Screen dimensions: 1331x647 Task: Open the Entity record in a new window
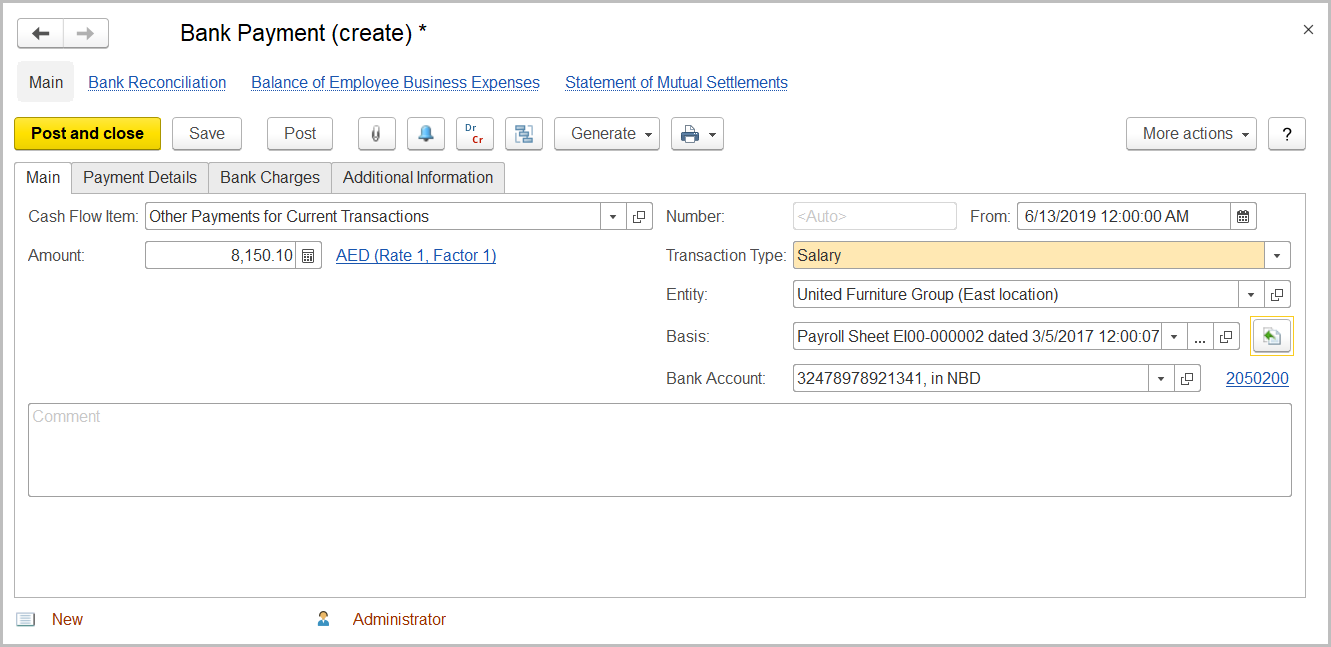[1278, 294]
